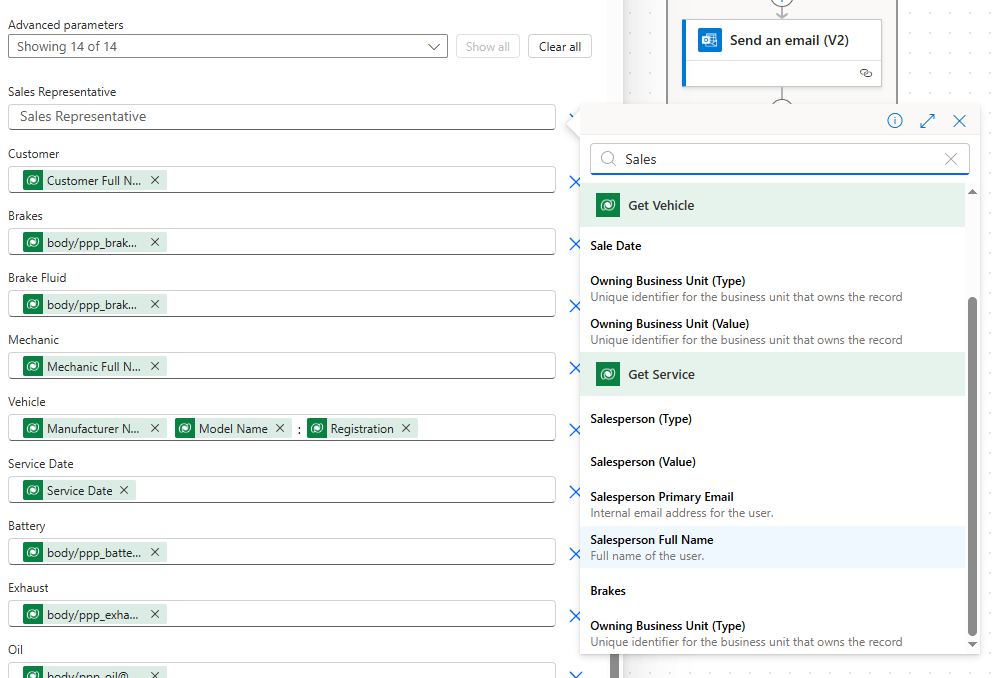
Task: Collapse the Get Service section header
Action: (x=772, y=374)
